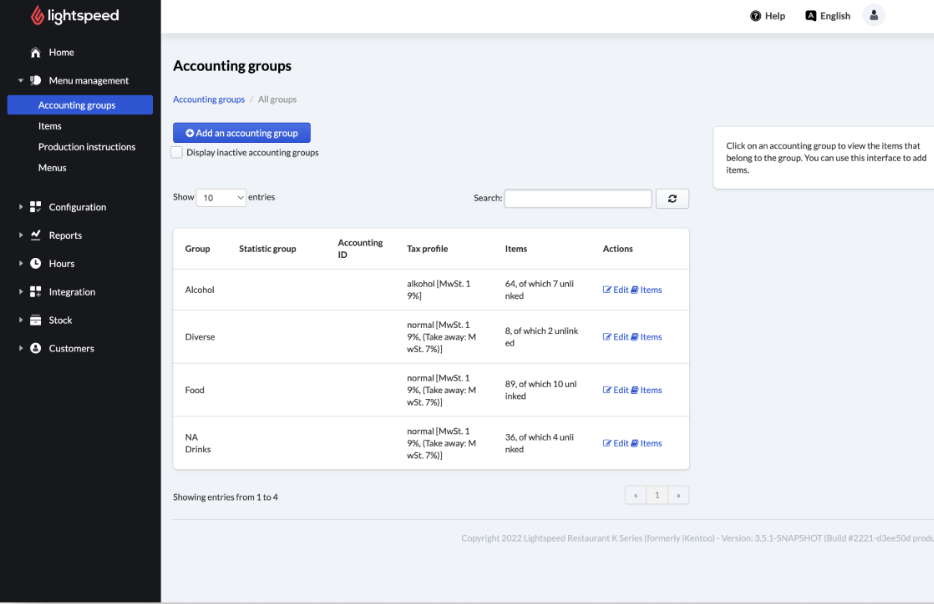Open Production instructions in sidebar
The width and height of the screenshot is (934, 604).
pos(87,147)
